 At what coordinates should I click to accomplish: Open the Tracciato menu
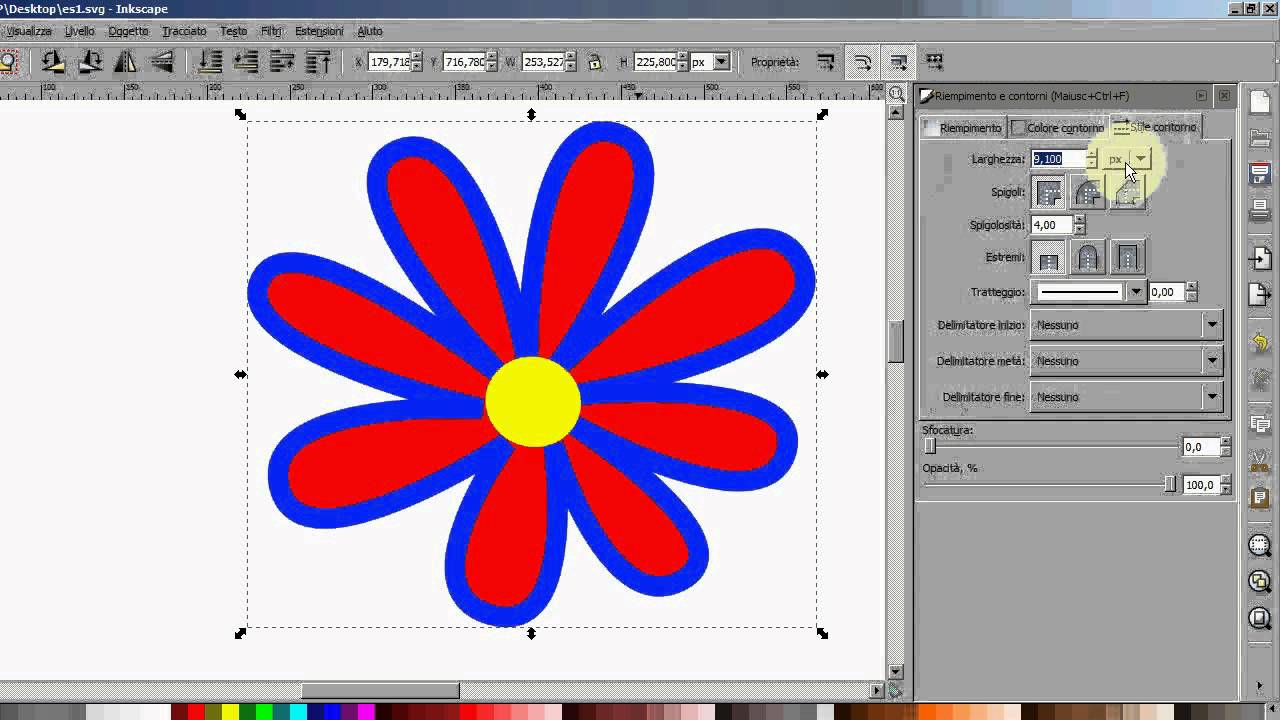184,31
